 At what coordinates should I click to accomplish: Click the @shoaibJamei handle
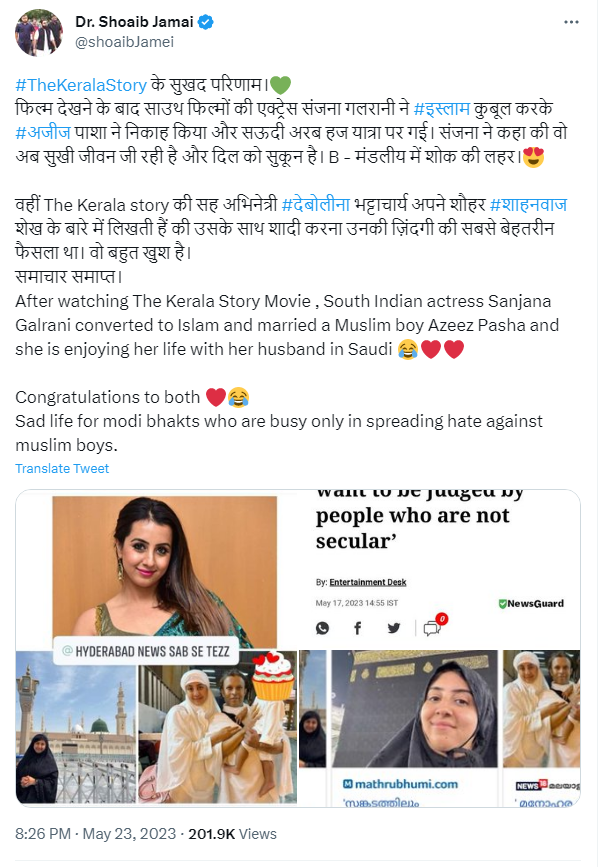click(124, 42)
